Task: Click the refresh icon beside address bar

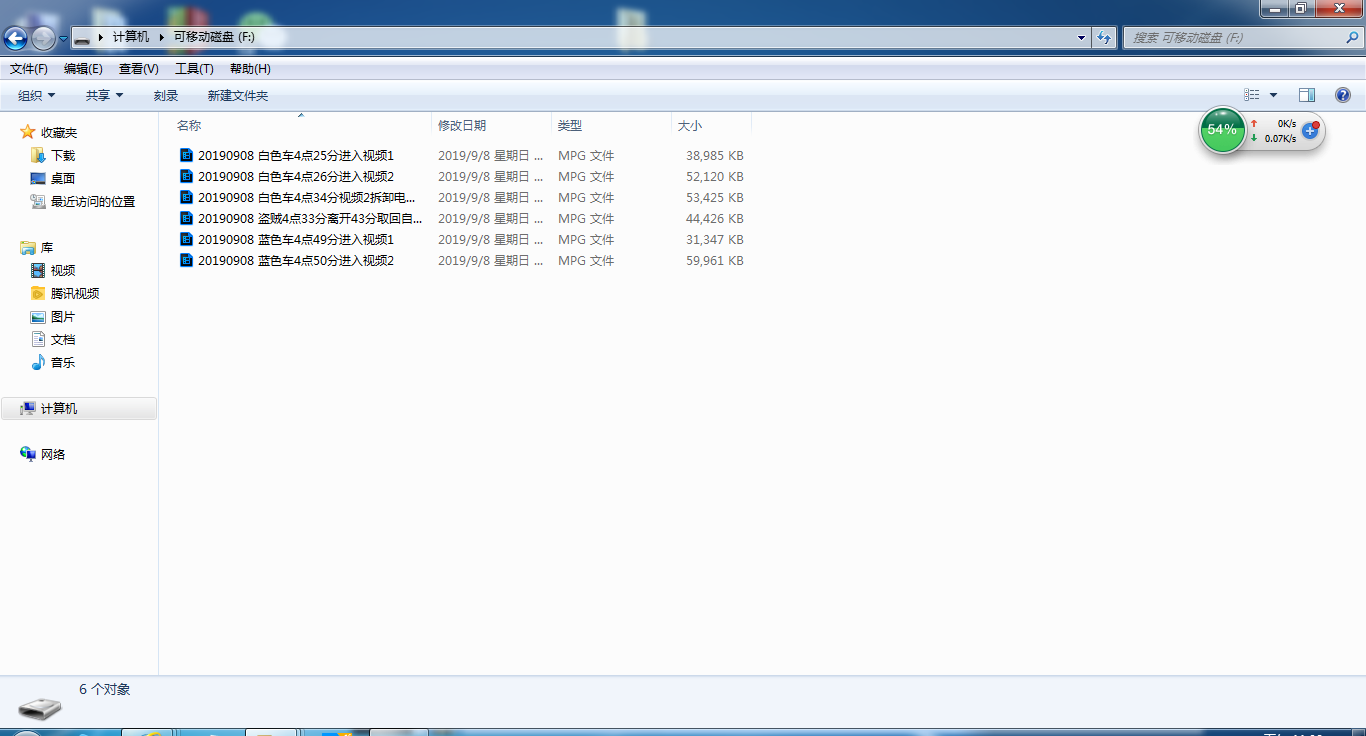Action: (x=1104, y=38)
